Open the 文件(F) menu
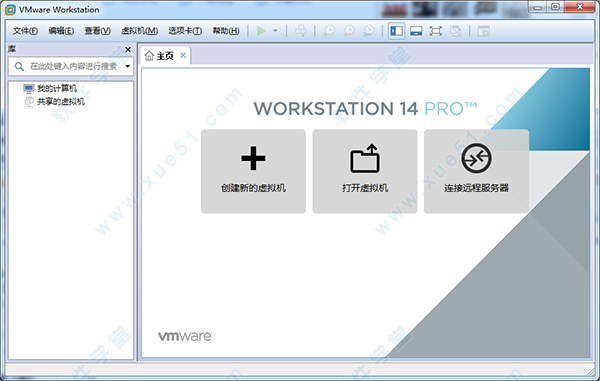 coord(25,31)
